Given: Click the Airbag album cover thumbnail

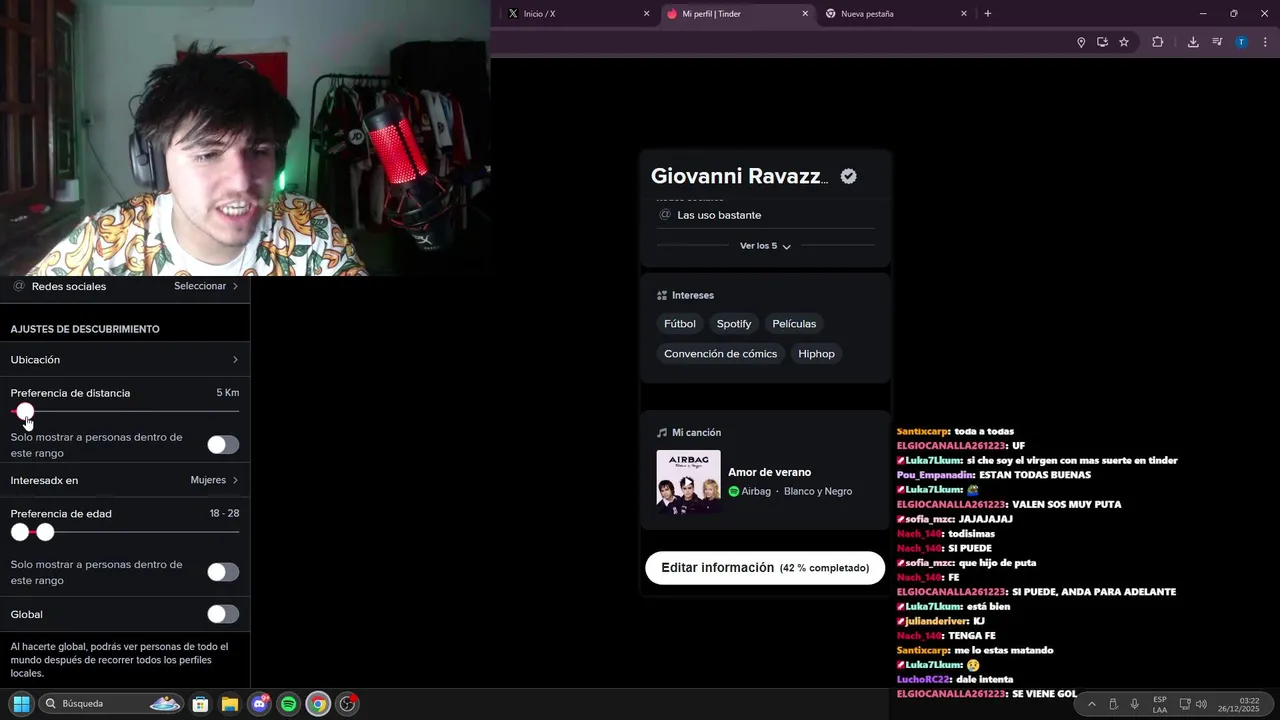Looking at the screenshot, I should (688, 481).
